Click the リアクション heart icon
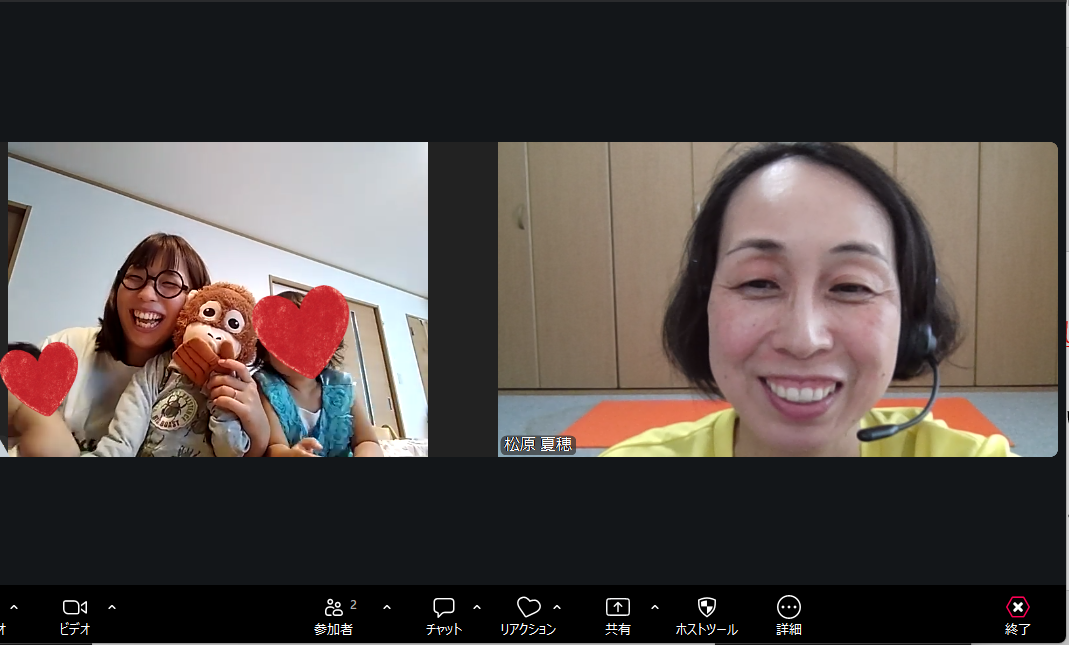This screenshot has height=645, width=1069. click(x=528, y=607)
